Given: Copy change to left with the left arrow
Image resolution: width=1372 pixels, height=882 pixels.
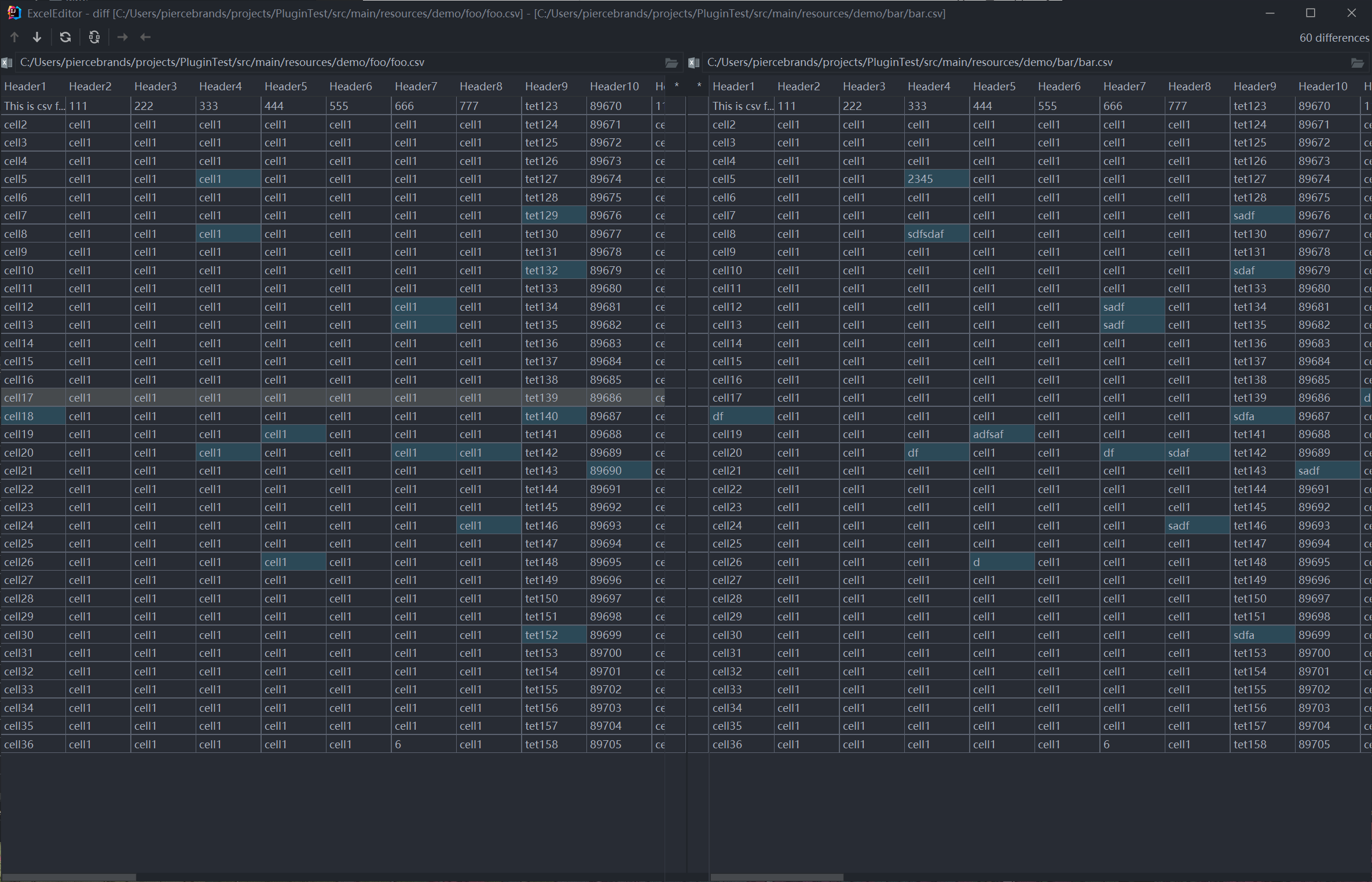Looking at the screenshot, I should 145,38.
